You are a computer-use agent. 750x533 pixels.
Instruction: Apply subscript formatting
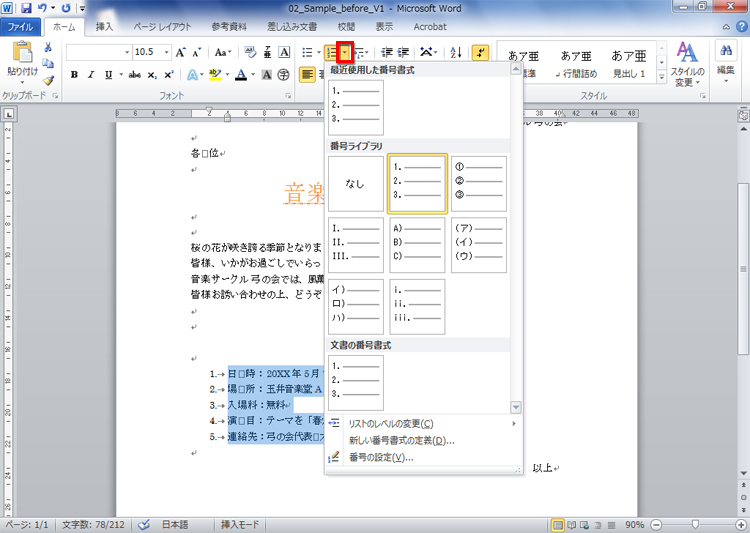(x=152, y=75)
